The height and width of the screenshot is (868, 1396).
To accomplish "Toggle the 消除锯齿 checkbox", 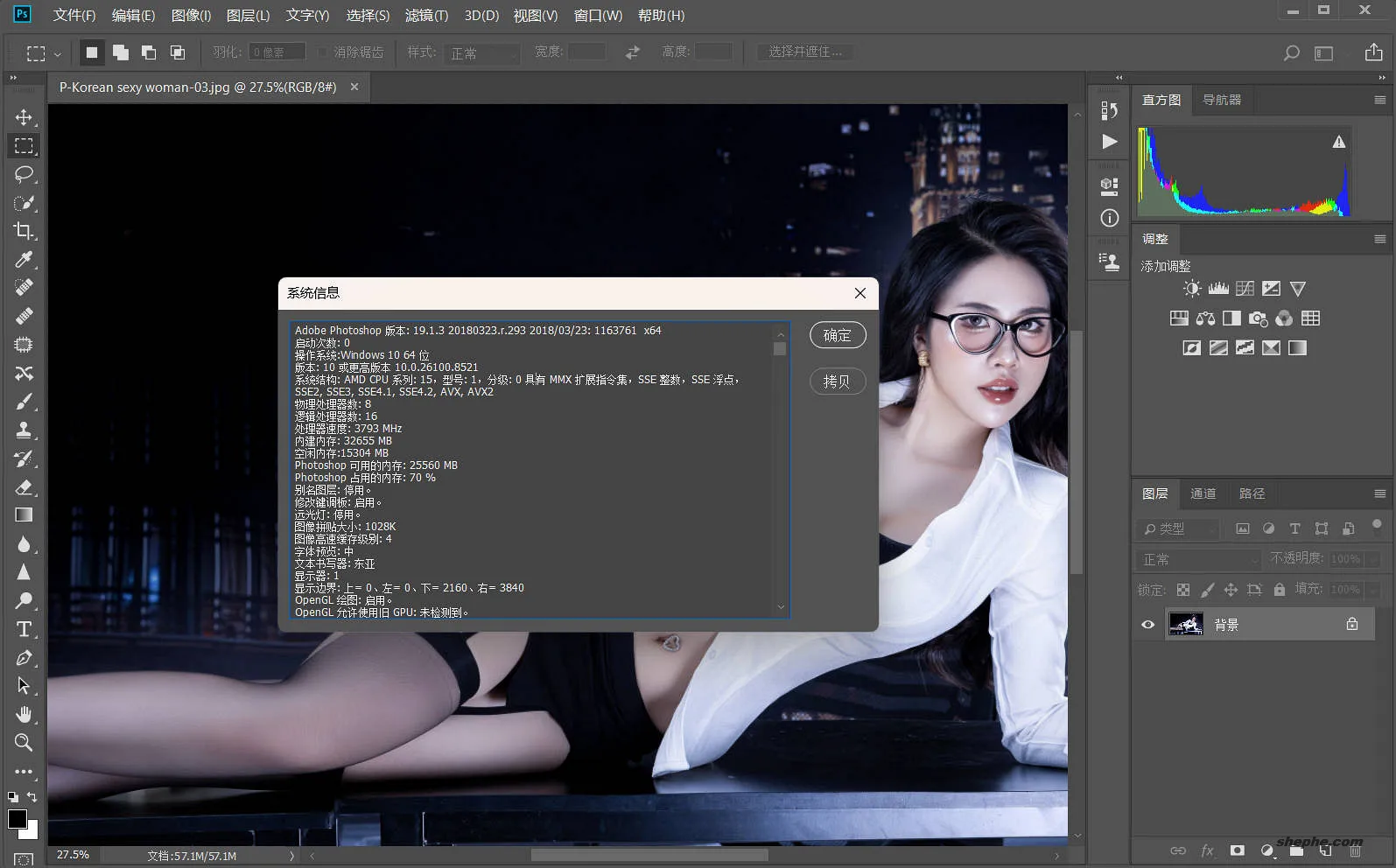I will pyautogui.click(x=322, y=52).
